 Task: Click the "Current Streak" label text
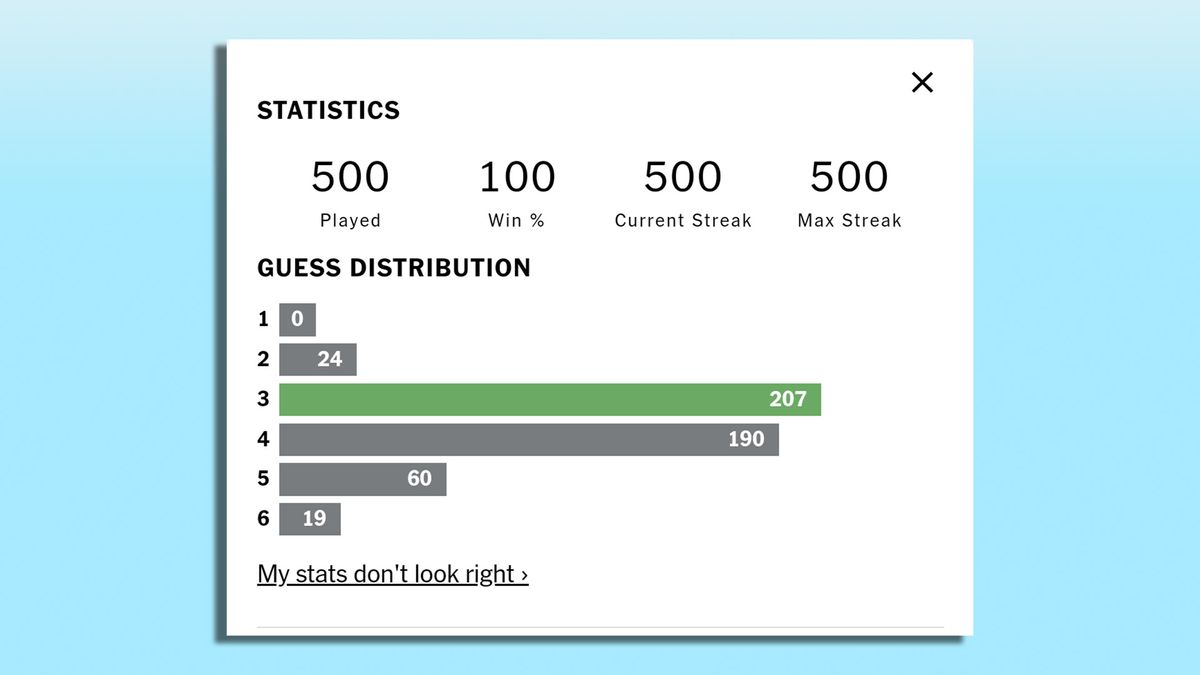(683, 221)
